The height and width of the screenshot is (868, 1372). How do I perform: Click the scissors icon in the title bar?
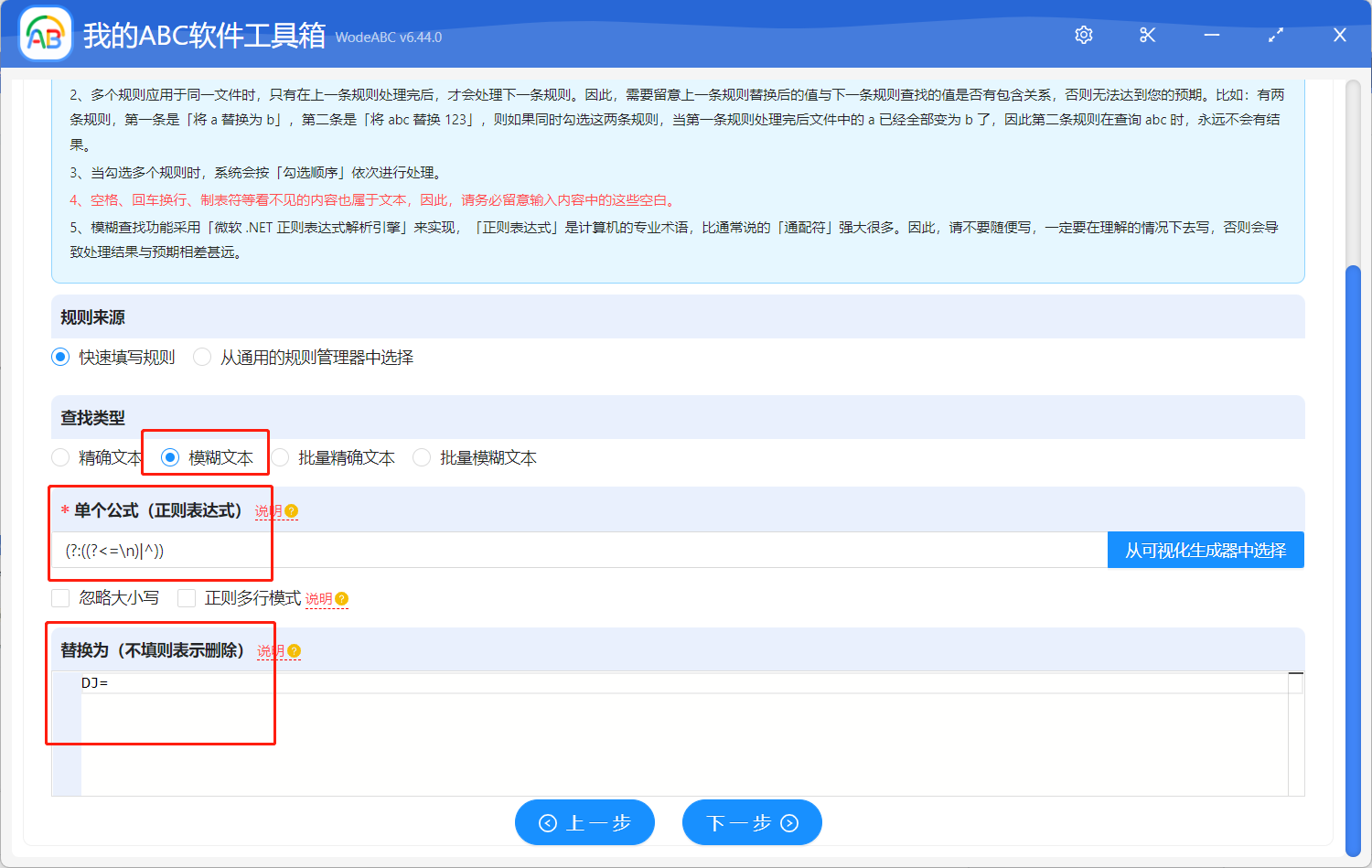pos(1147,34)
